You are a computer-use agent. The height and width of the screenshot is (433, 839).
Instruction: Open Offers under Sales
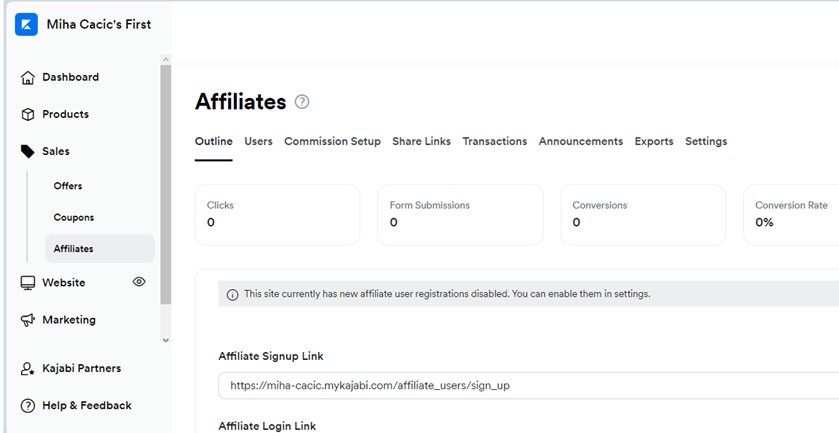click(68, 186)
